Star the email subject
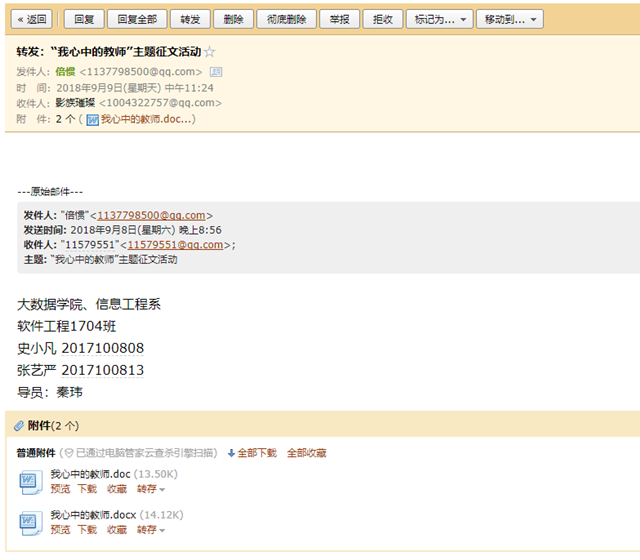 tap(209, 52)
